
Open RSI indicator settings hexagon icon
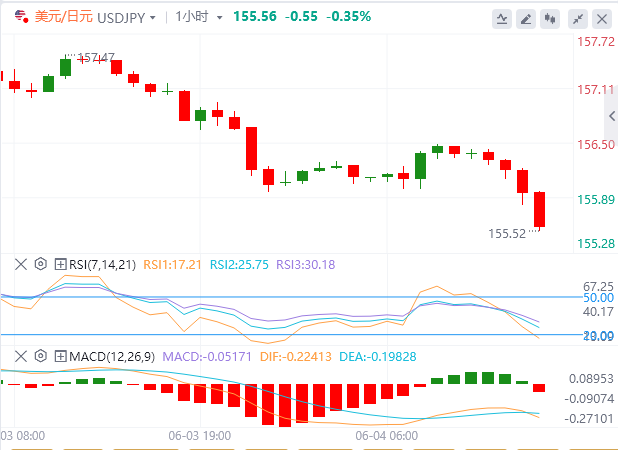(x=41, y=264)
